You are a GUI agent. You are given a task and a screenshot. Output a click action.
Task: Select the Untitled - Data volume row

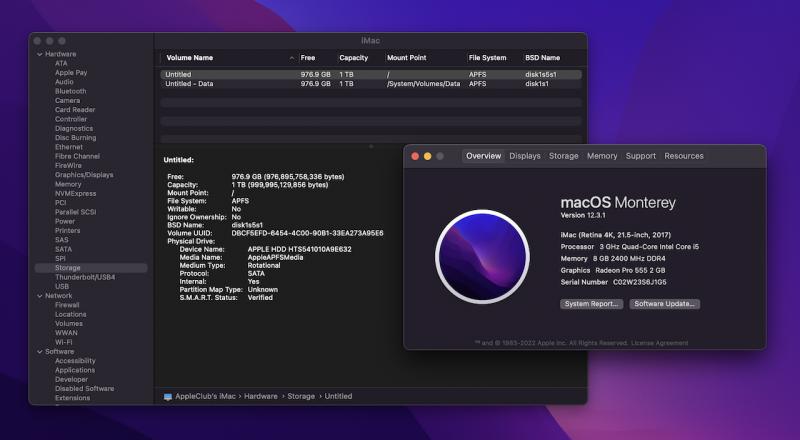coord(371,84)
